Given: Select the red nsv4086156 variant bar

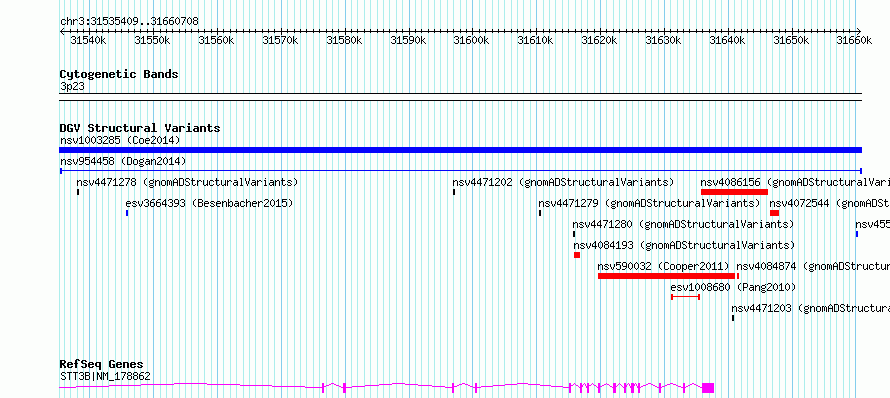Looking at the screenshot, I should coord(734,192).
